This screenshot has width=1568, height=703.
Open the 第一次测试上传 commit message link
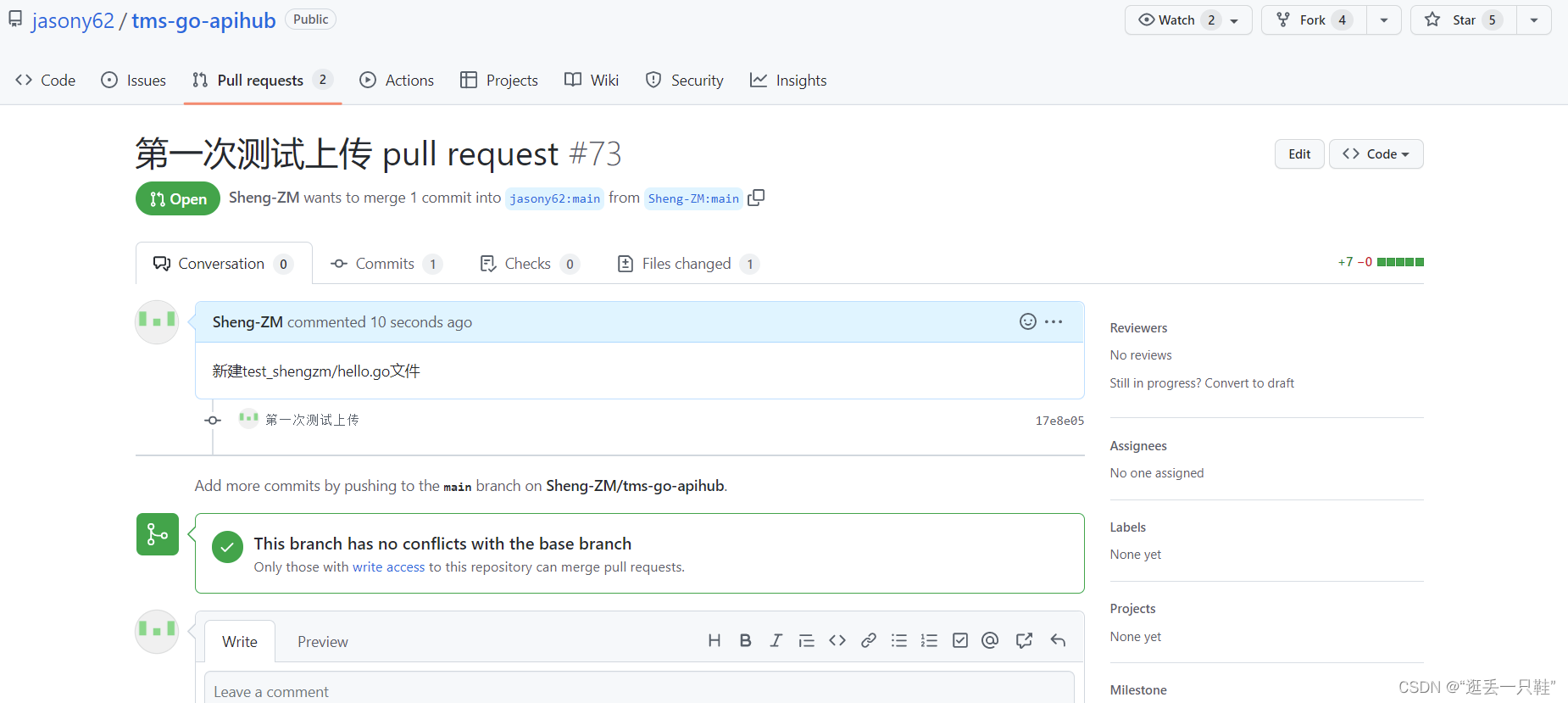click(312, 420)
